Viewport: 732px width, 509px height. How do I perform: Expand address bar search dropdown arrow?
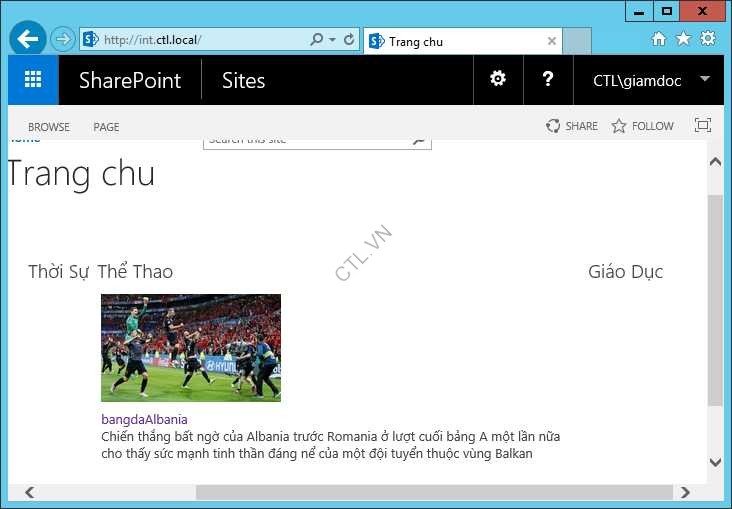[x=331, y=40]
